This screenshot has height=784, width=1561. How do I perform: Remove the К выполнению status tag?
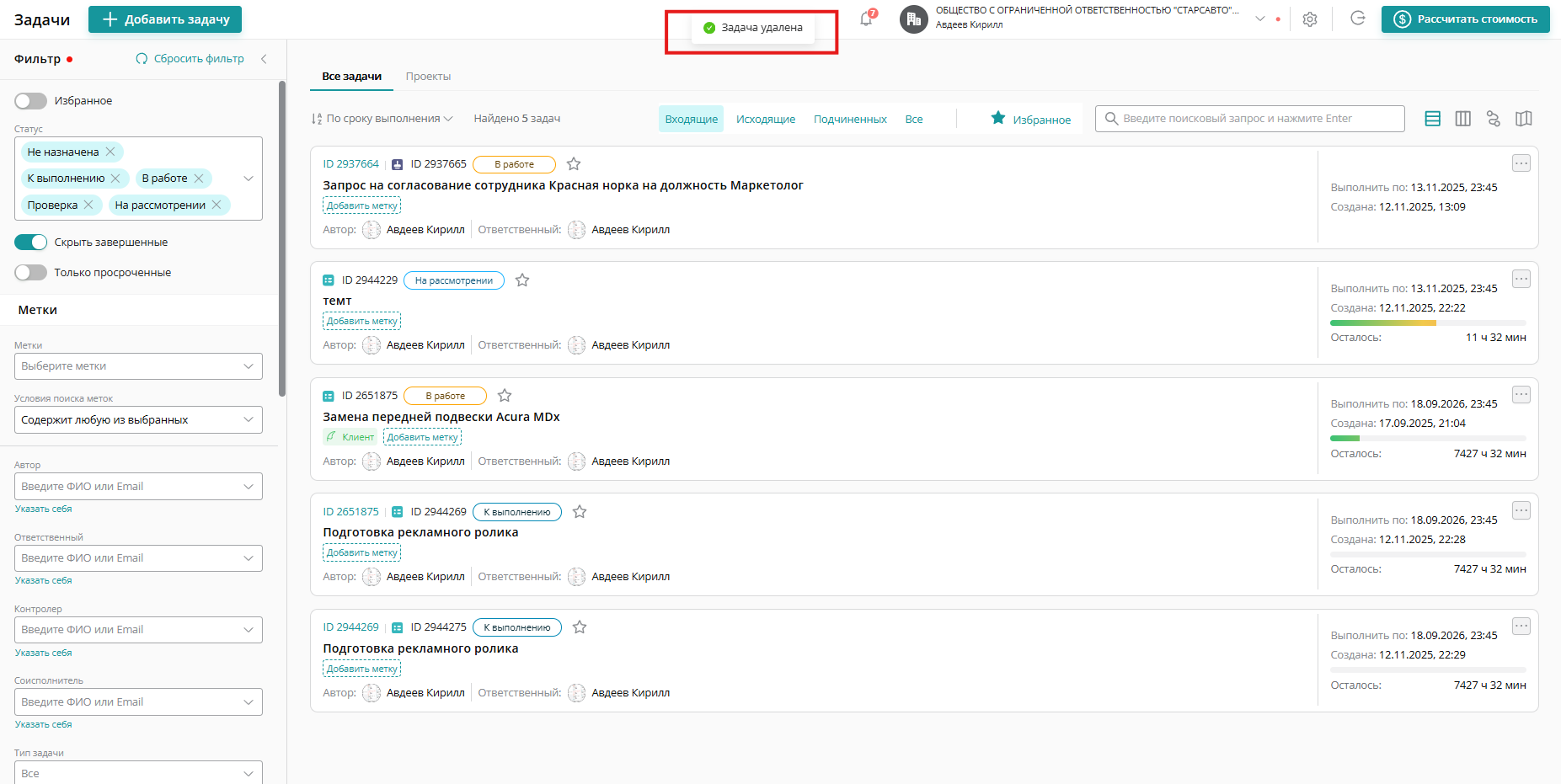[x=115, y=179]
